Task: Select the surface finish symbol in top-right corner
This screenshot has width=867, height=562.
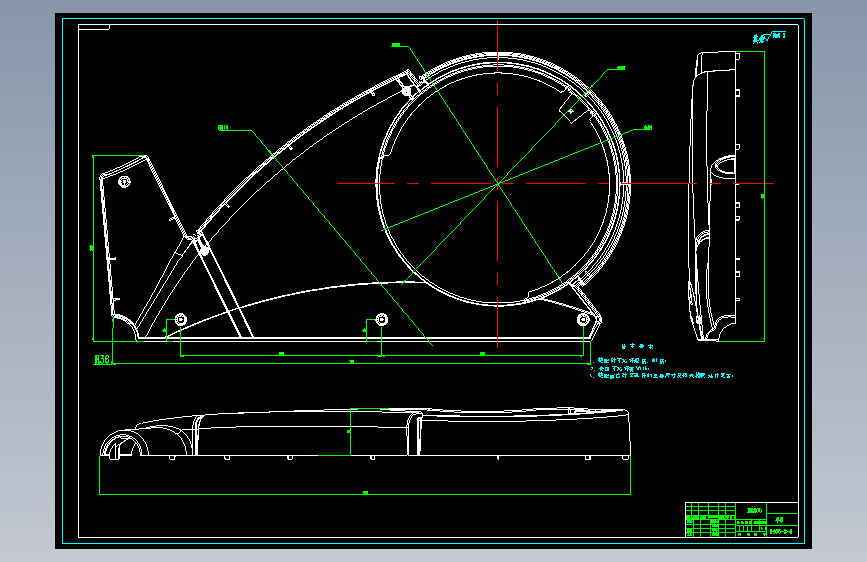Action: point(769,37)
